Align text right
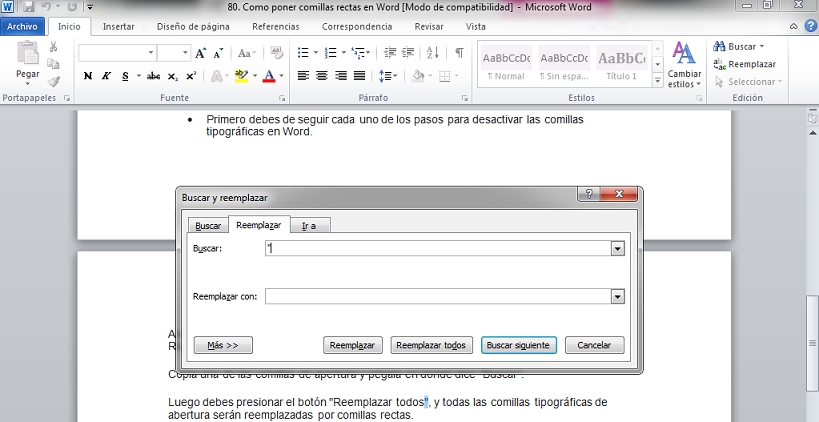819x422 pixels. (x=341, y=76)
